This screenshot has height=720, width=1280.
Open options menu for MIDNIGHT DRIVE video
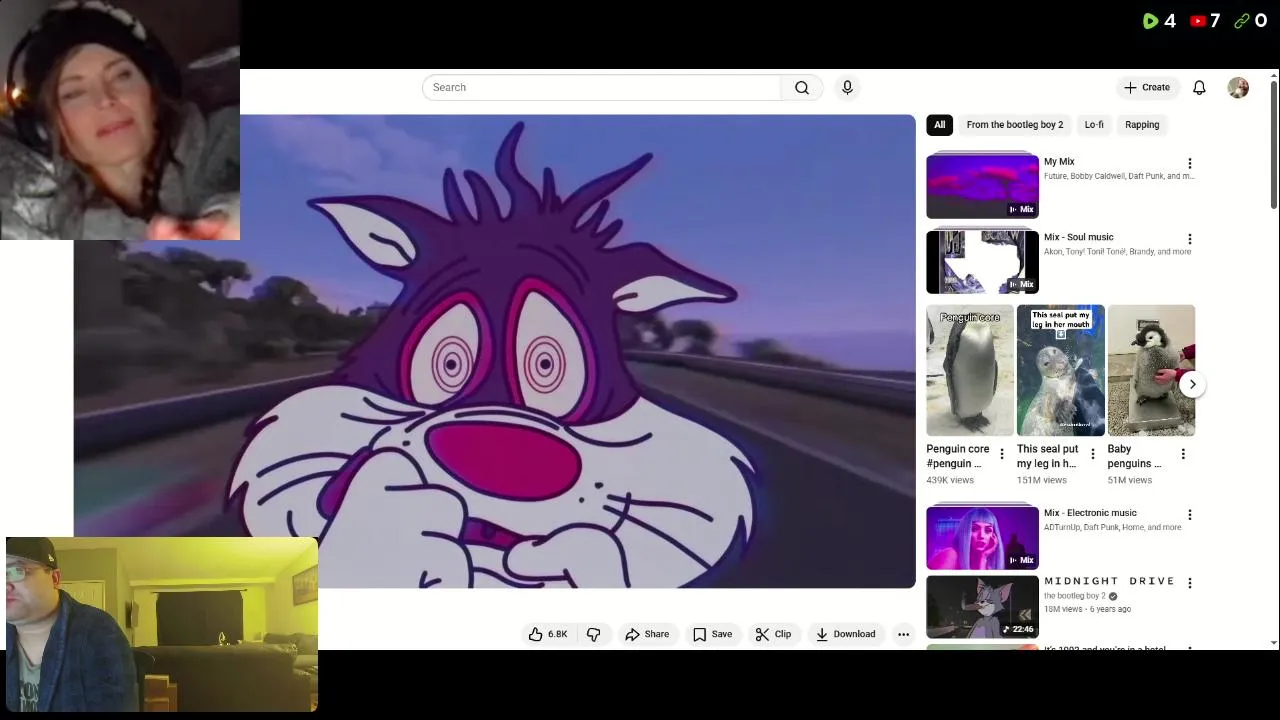[1189, 582]
